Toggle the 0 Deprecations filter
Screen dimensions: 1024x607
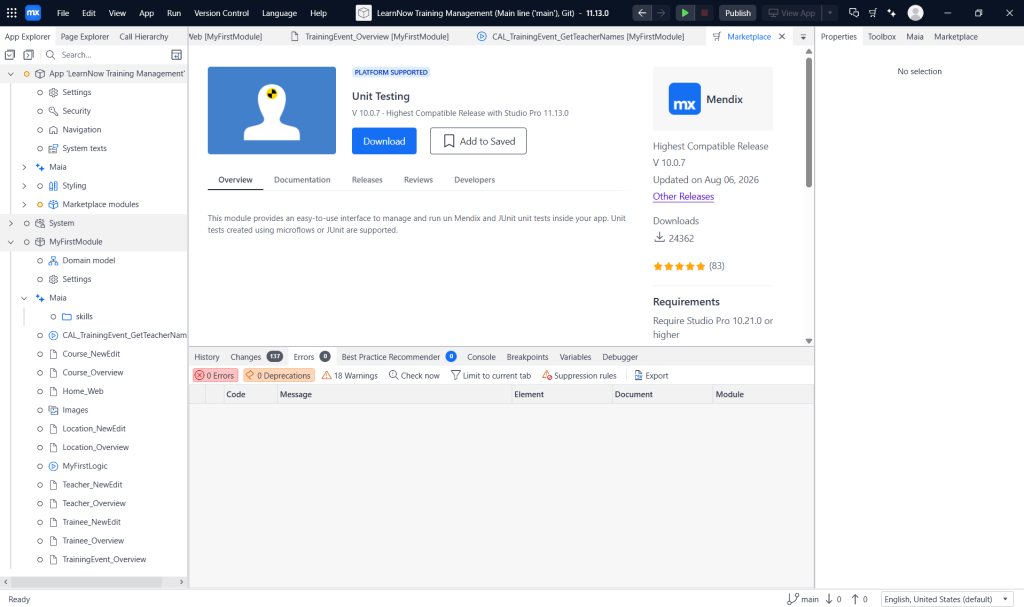(x=279, y=376)
